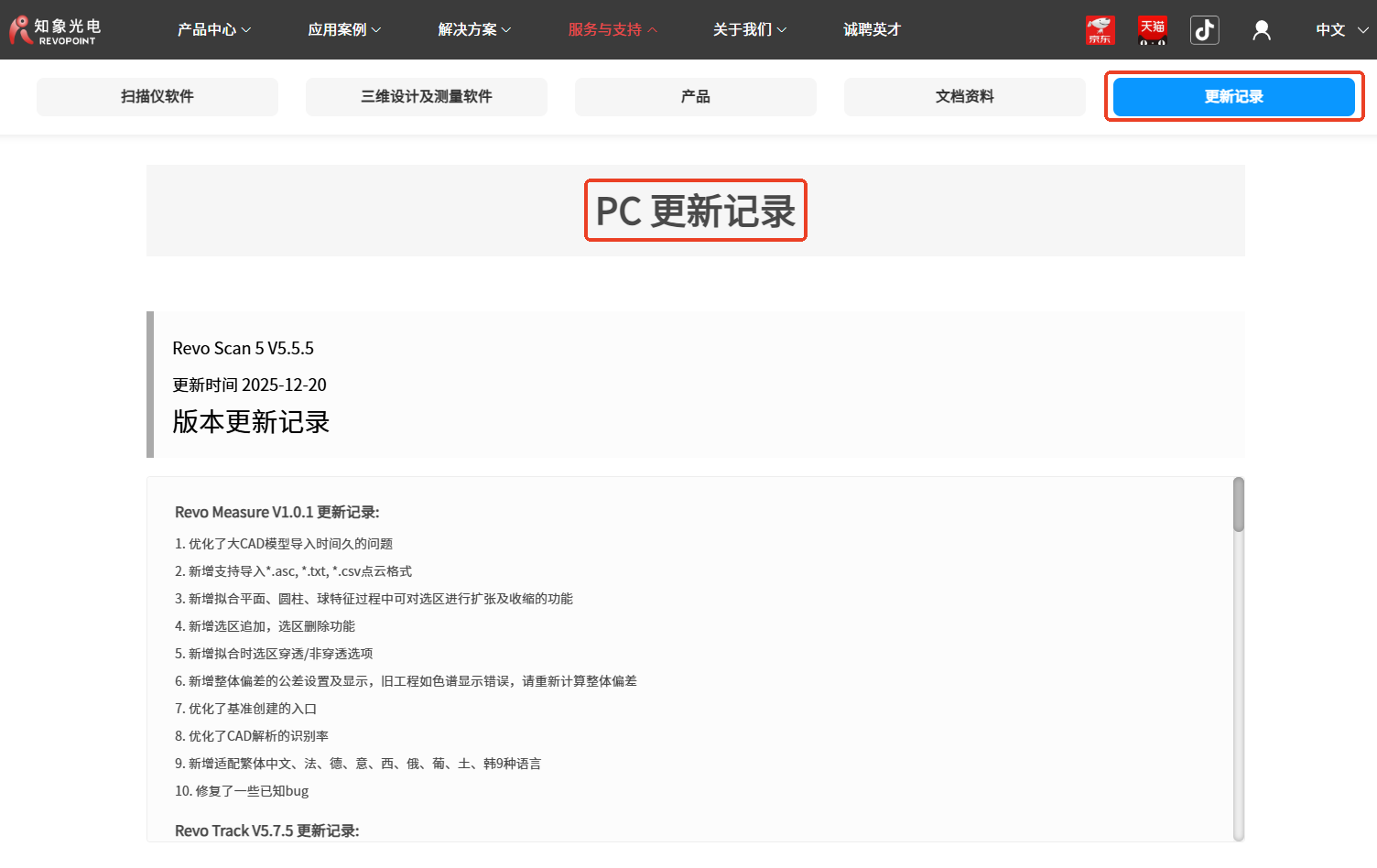Expand the 应用案例 menu
Image resolution: width=1377 pixels, height=868 pixels.
[344, 30]
